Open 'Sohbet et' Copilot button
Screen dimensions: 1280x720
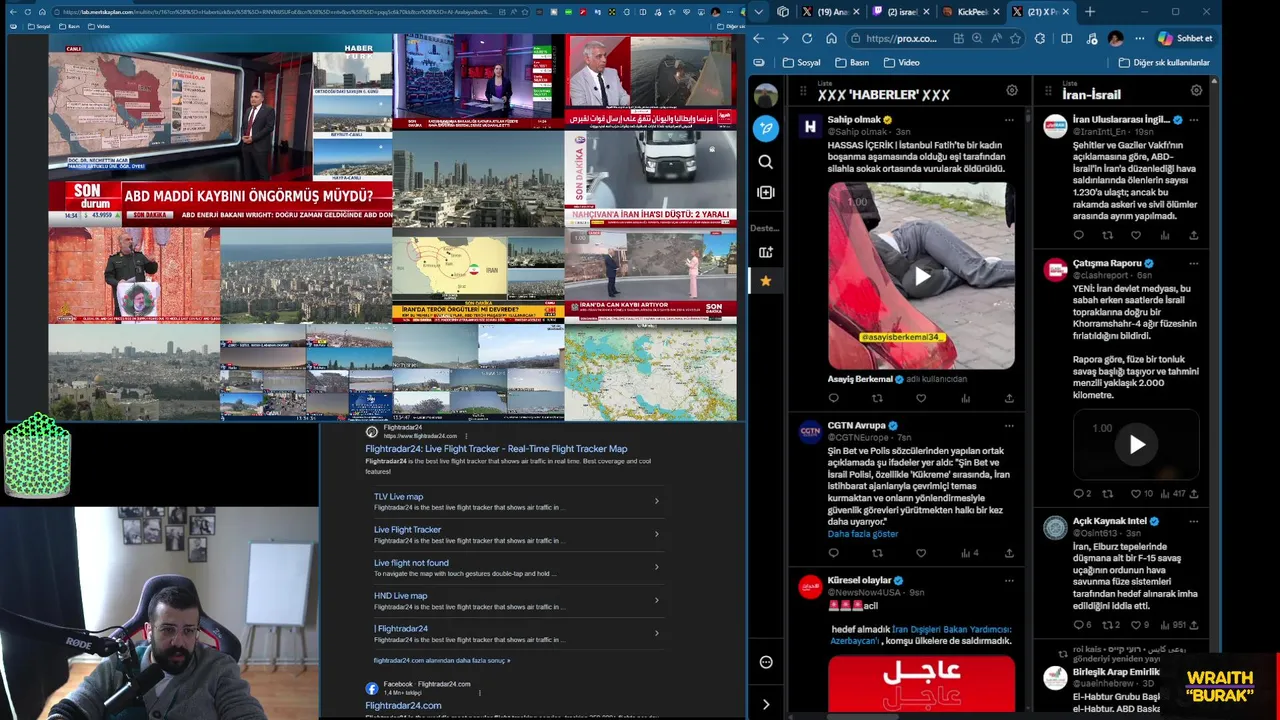pos(1185,38)
